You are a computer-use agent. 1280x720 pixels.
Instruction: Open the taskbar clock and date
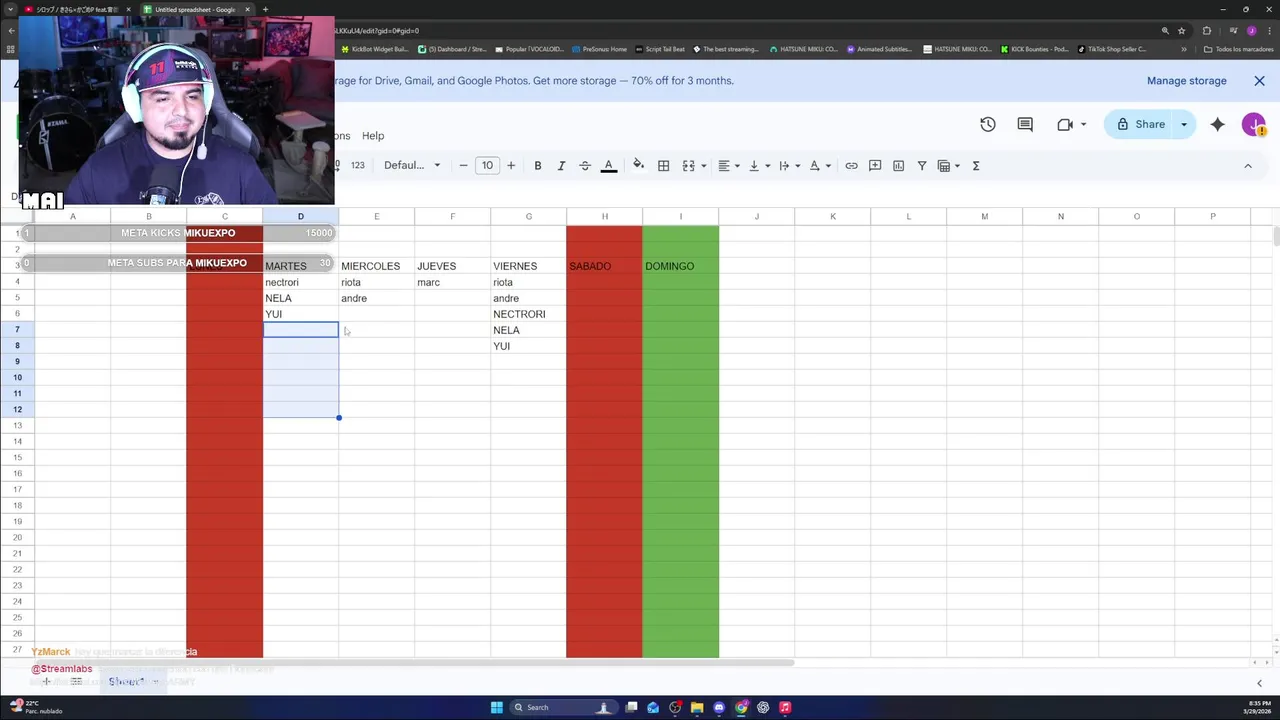[1256, 707]
